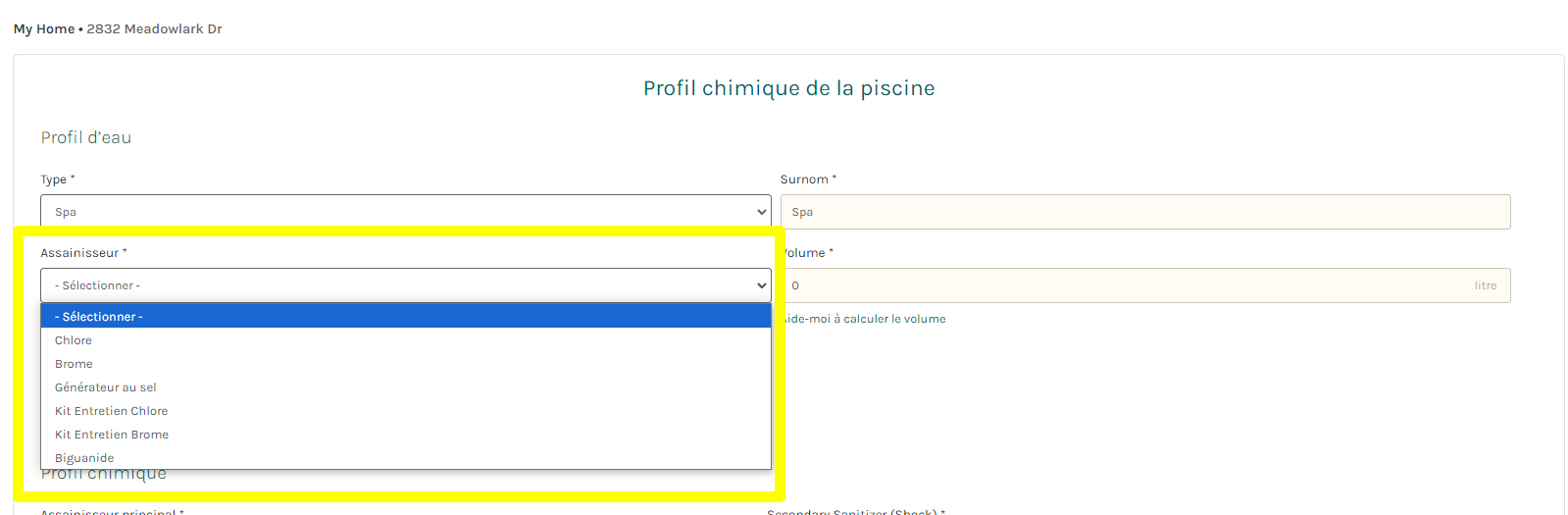Screen dimensions: 1568x515
Task: Click the 'Profil chimique de la piscine' title
Action: 789,88
